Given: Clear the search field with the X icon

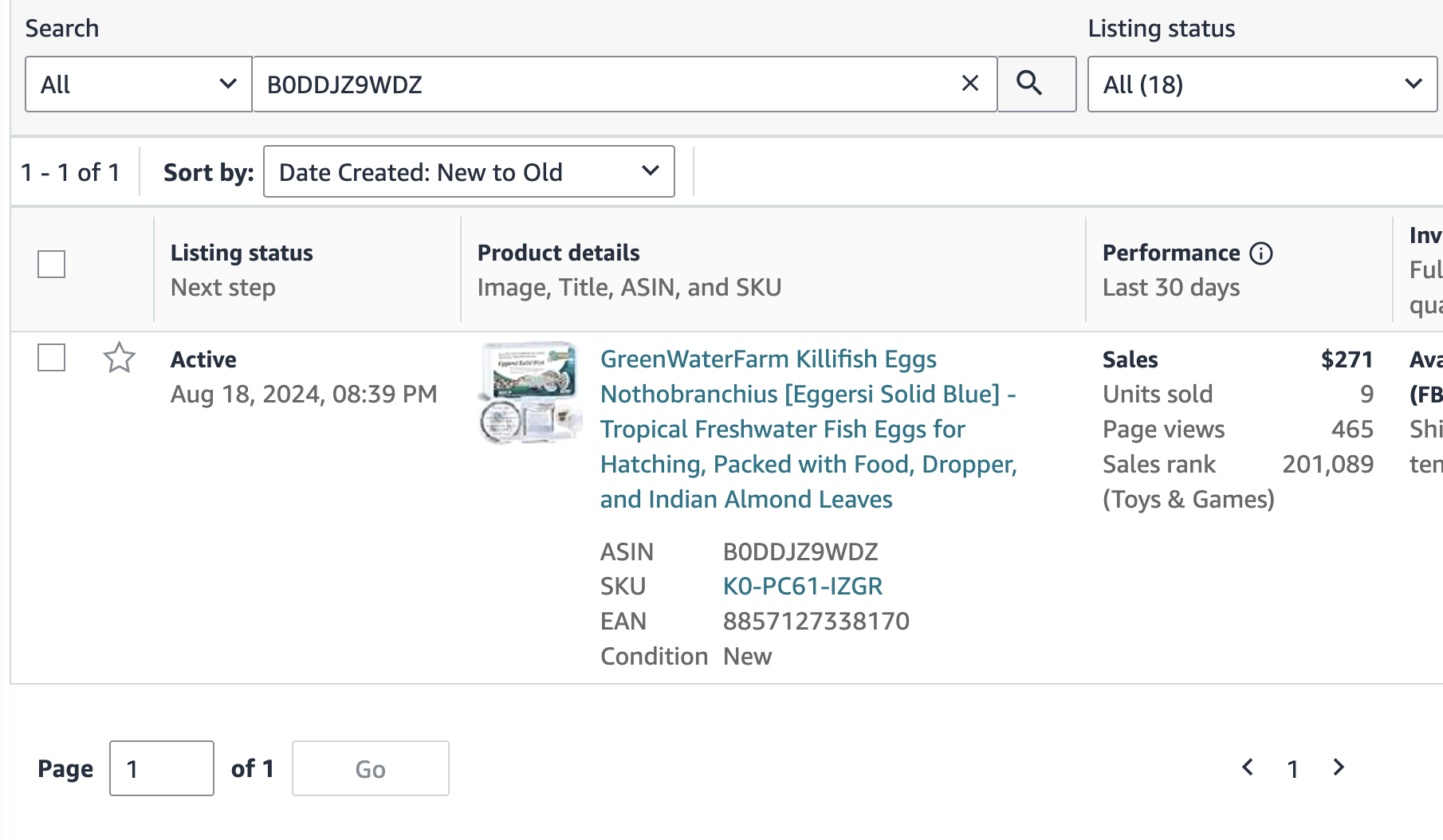Looking at the screenshot, I should click(969, 84).
